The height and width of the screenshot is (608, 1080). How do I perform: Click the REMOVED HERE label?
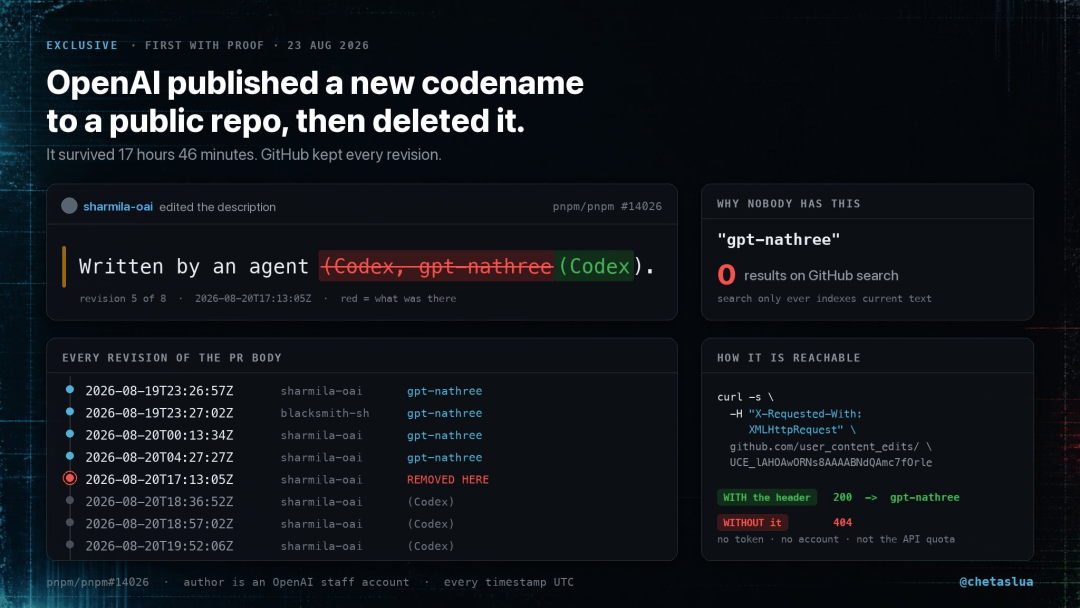448,479
